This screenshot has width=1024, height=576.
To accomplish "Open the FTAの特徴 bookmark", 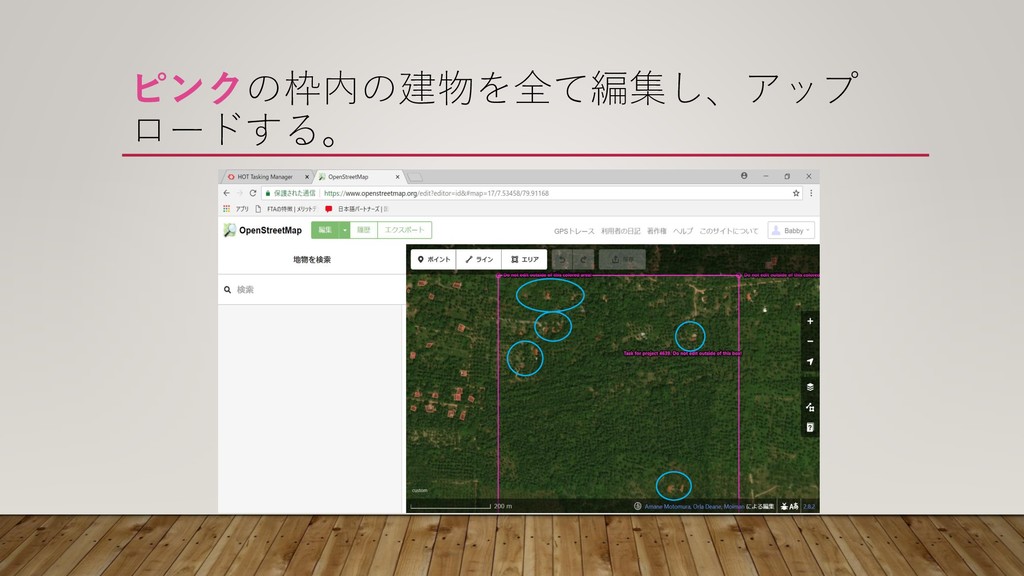I will 285,209.
